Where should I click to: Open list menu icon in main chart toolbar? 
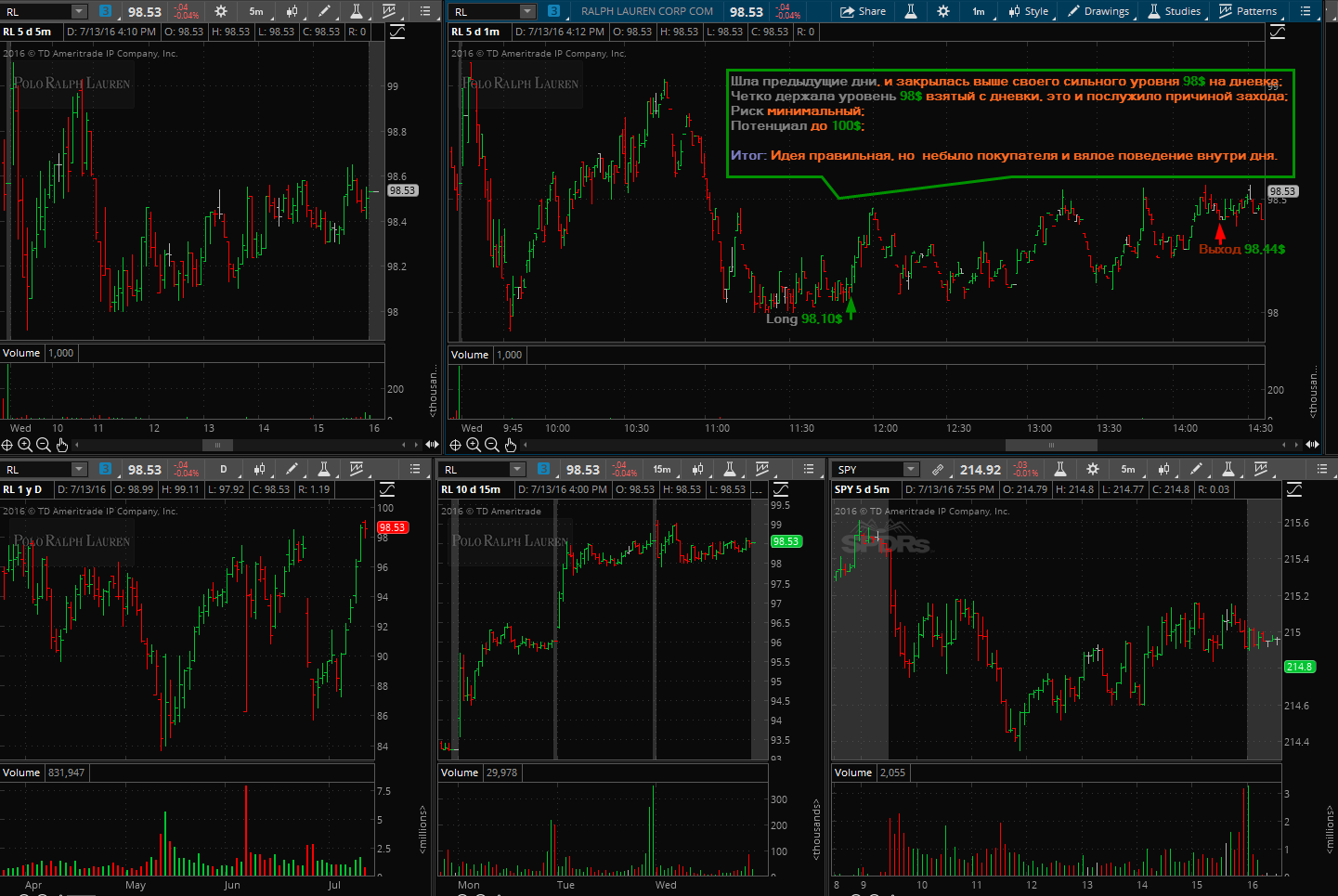pos(1306,11)
